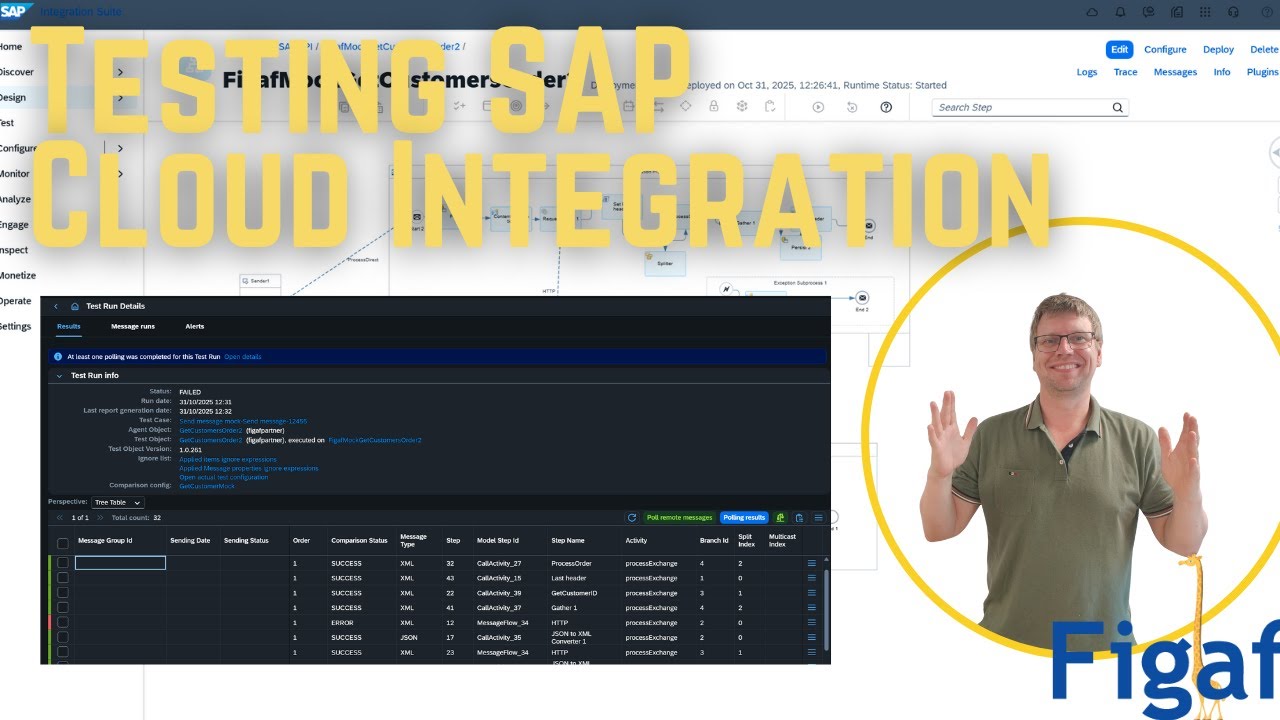1280x720 pixels.
Task: Open the GetCustomerMock comparison config link
Action: [x=207, y=485]
